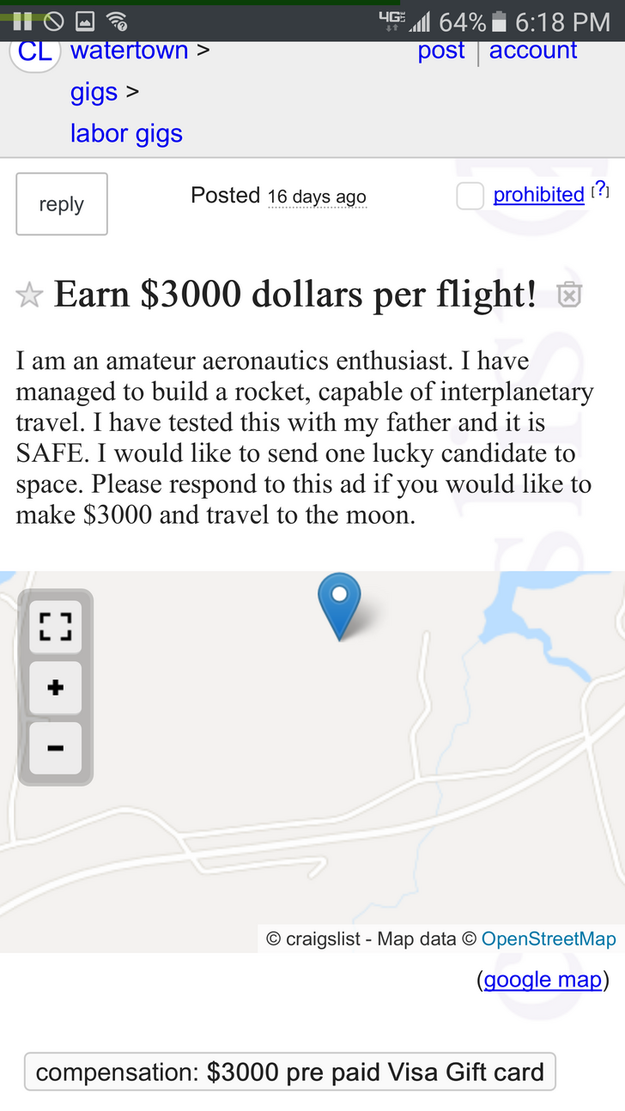Click the OpenStreetMap attribution link
This screenshot has width=625, height=1111.
(x=548, y=939)
